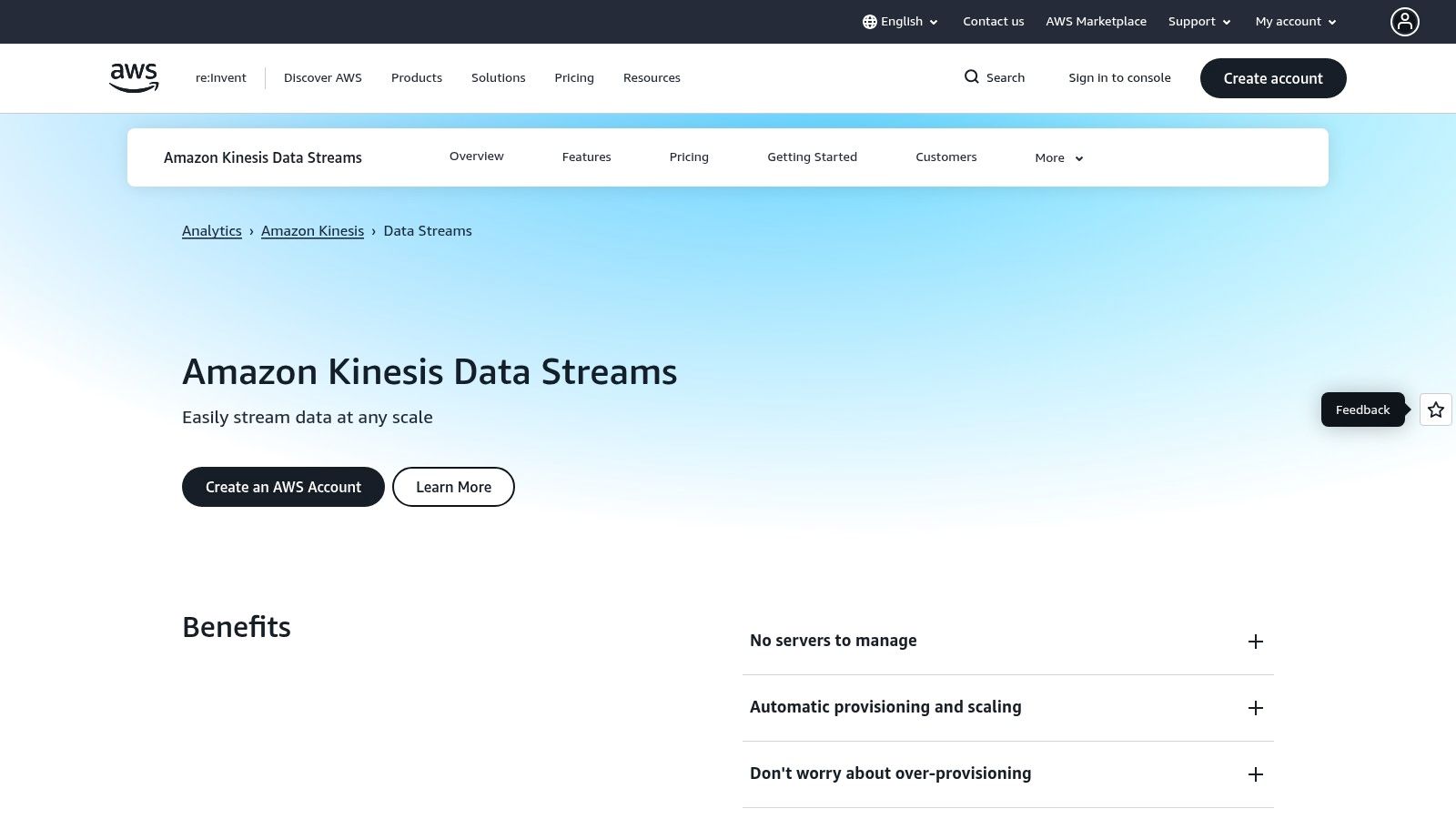Click the AWS logo

click(133, 77)
